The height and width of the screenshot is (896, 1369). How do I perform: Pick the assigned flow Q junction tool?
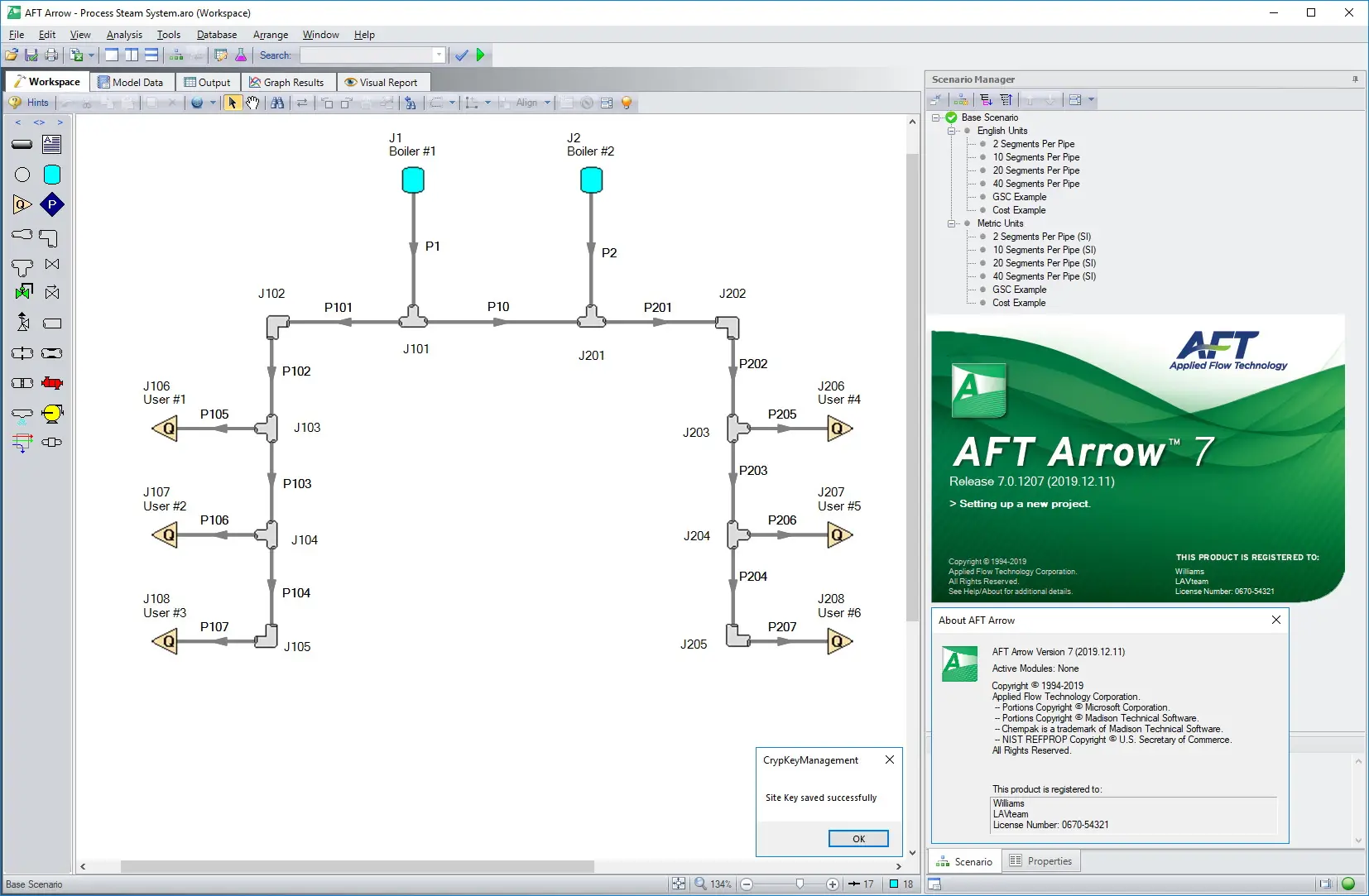[22, 204]
